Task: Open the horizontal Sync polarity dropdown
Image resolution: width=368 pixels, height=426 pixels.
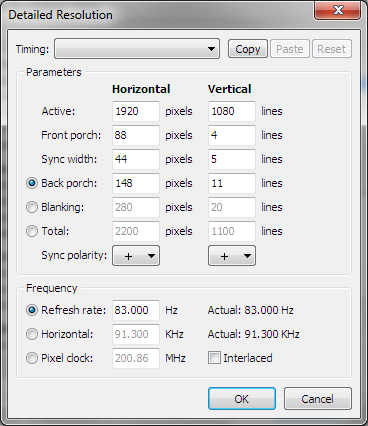Action: point(136,256)
